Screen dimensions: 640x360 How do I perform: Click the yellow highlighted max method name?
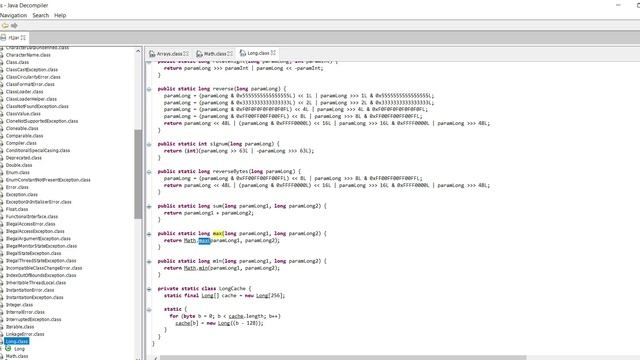coord(218,233)
